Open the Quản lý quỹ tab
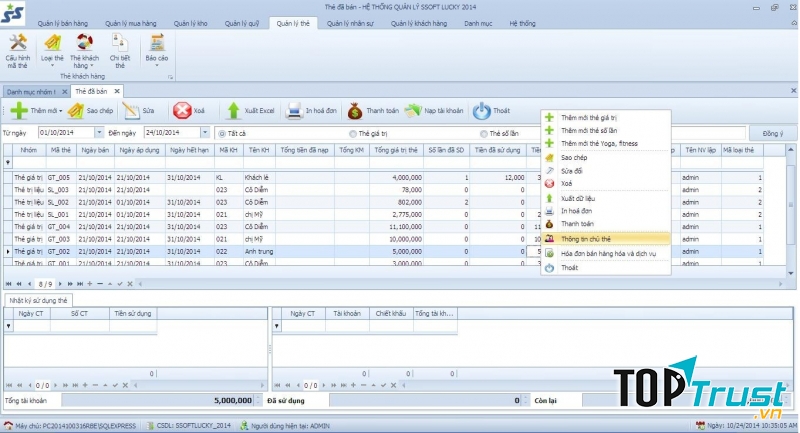The image size is (800, 433). tap(242, 23)
